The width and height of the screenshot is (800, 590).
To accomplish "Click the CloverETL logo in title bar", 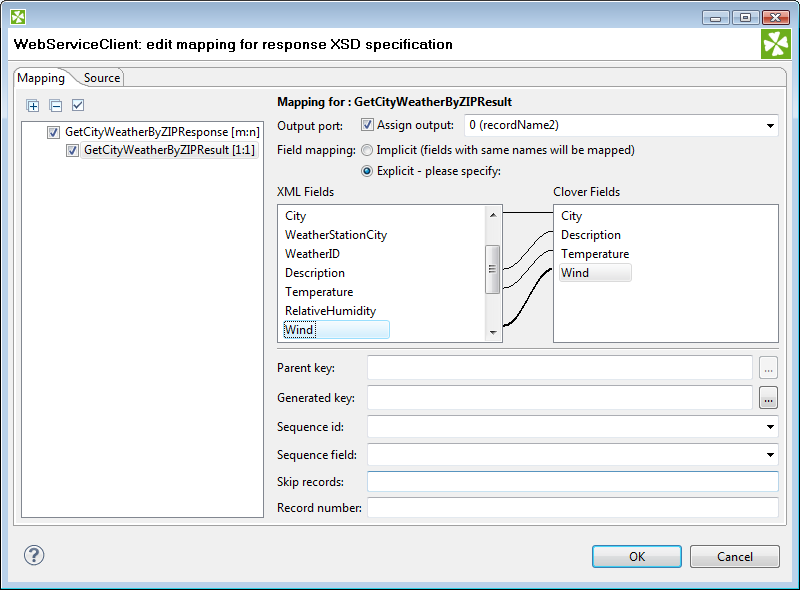I will tap(18, 17).
